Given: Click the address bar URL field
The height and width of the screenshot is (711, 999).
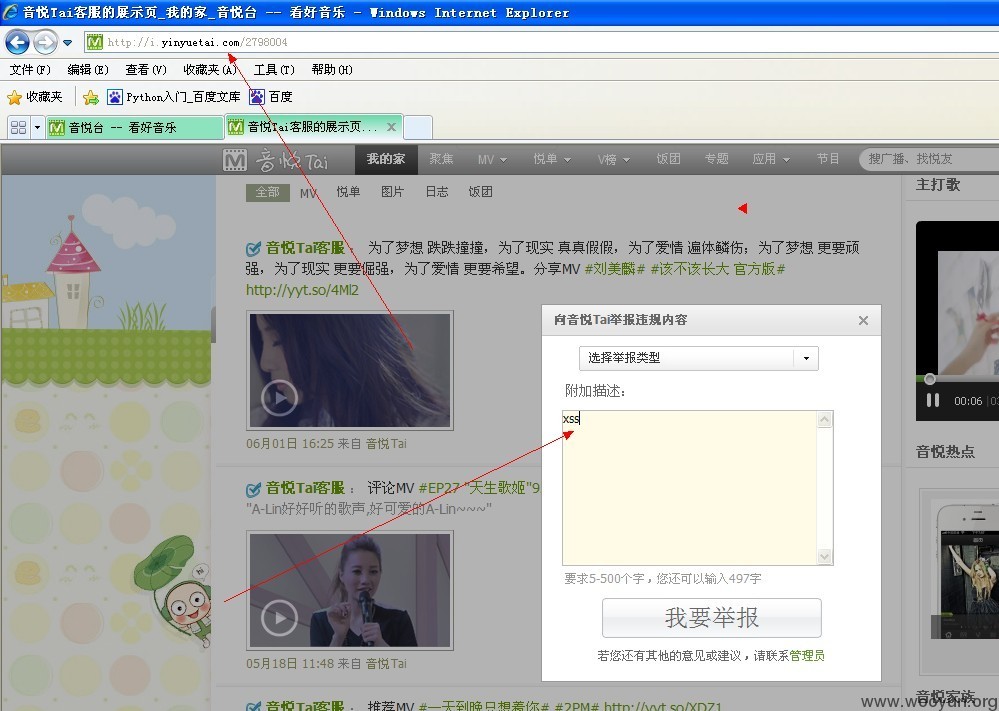Looking at the screenshot, I should tap(542, 43).
